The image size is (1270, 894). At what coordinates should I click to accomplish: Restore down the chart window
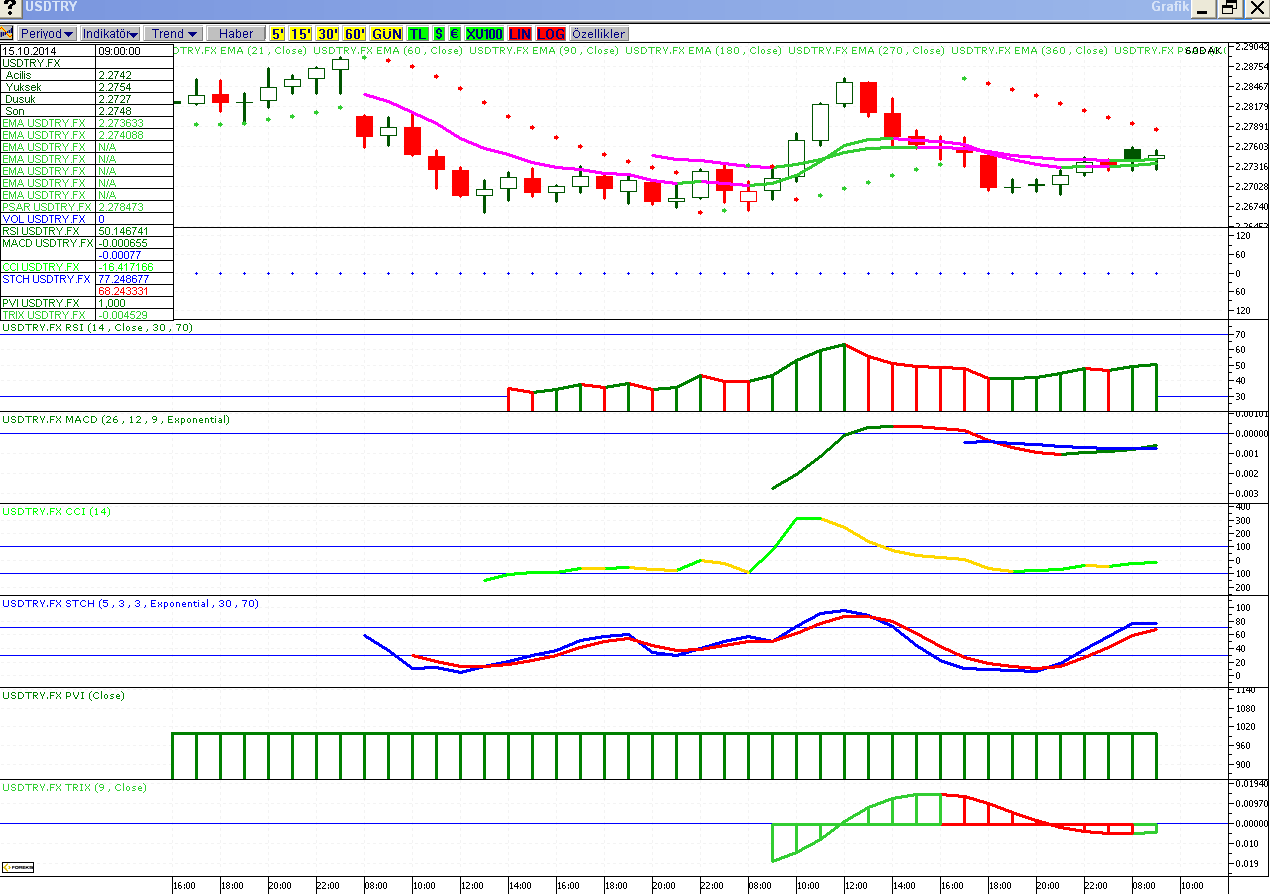1229,8
